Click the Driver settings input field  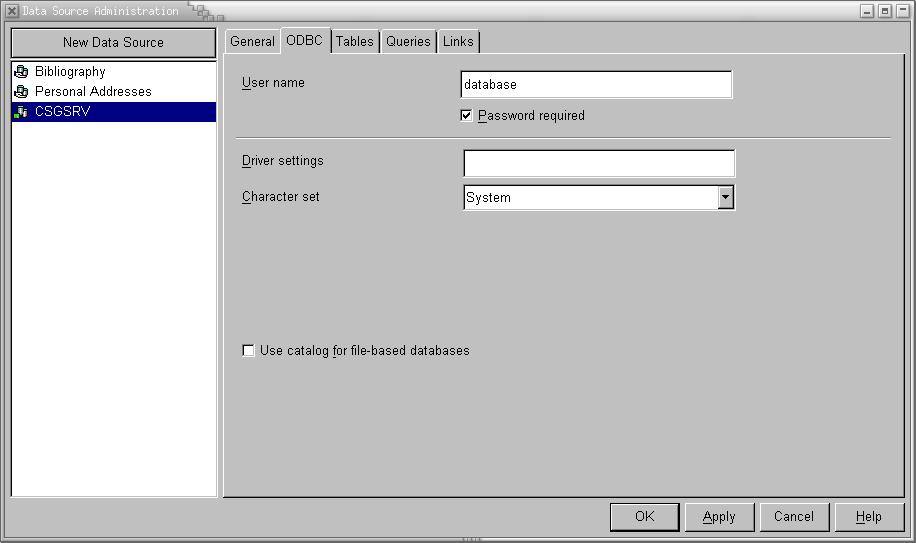pos(599,163)
